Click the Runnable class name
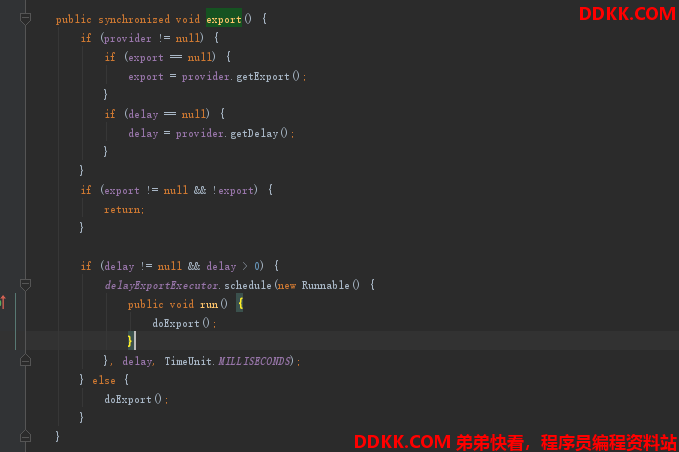 coord(325,285)
